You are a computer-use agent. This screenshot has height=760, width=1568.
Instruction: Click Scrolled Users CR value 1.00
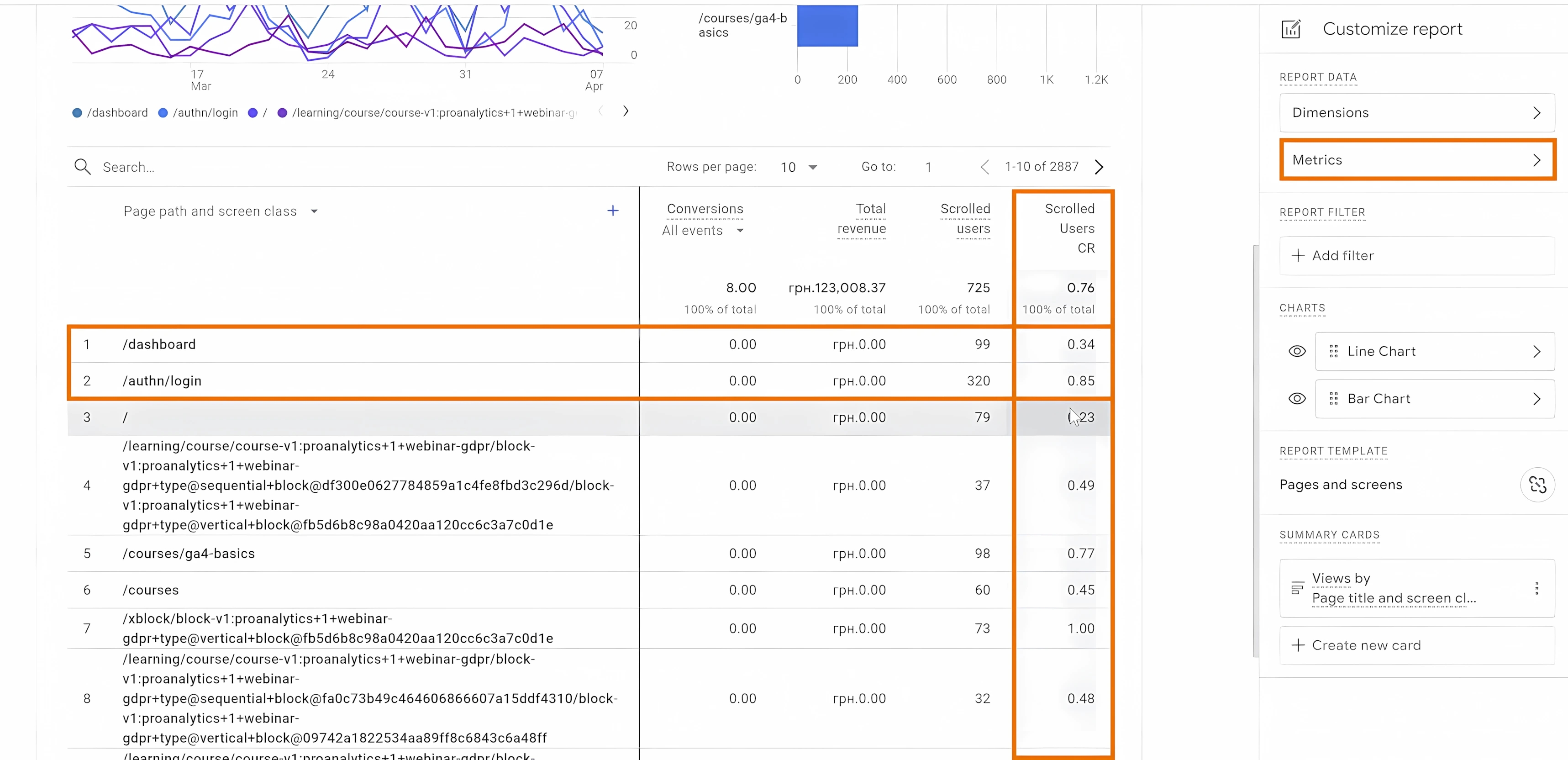(x=1080, y=628)
